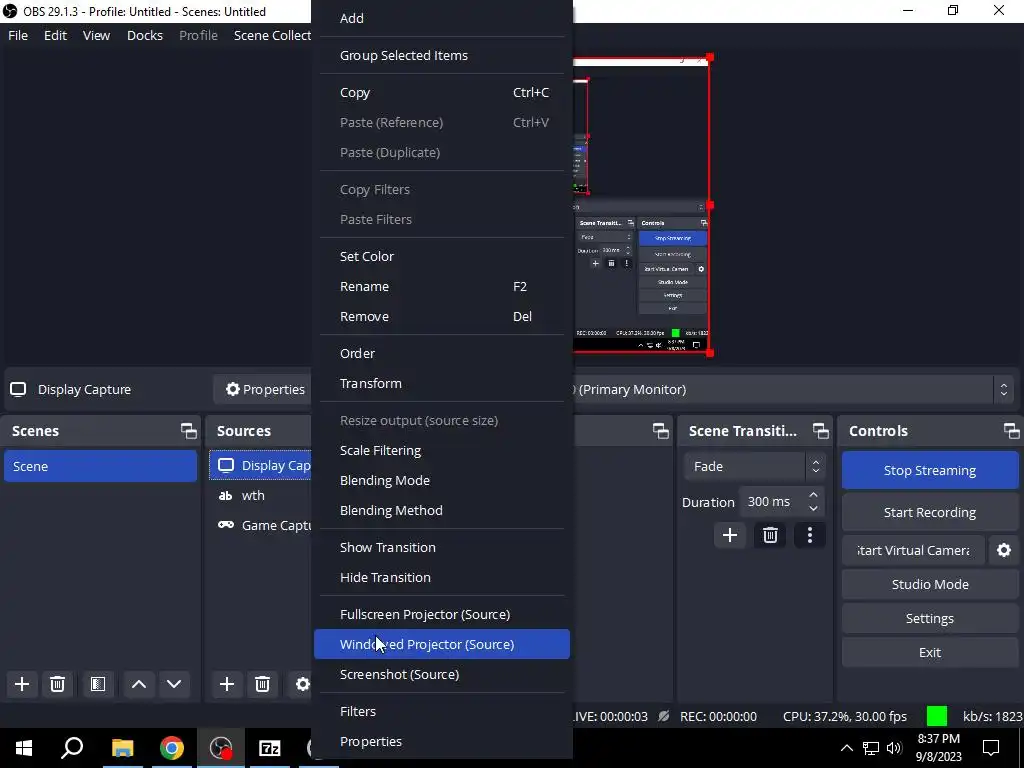The height and width of the screenshot is (768, 1024).
Task: Add a new scene with plus icon
Action: pyautogui.click(x=22, y=684)
